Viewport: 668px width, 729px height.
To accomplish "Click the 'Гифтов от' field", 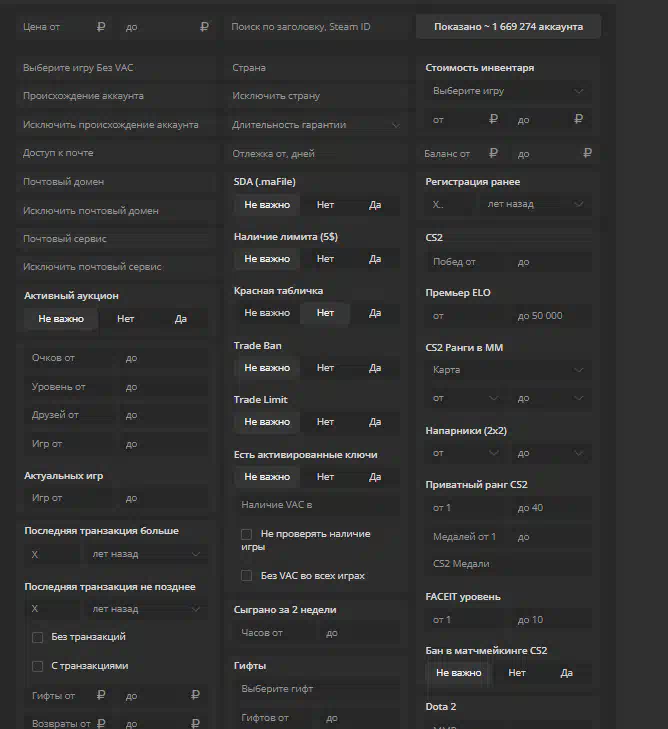I will coord(276,718).
